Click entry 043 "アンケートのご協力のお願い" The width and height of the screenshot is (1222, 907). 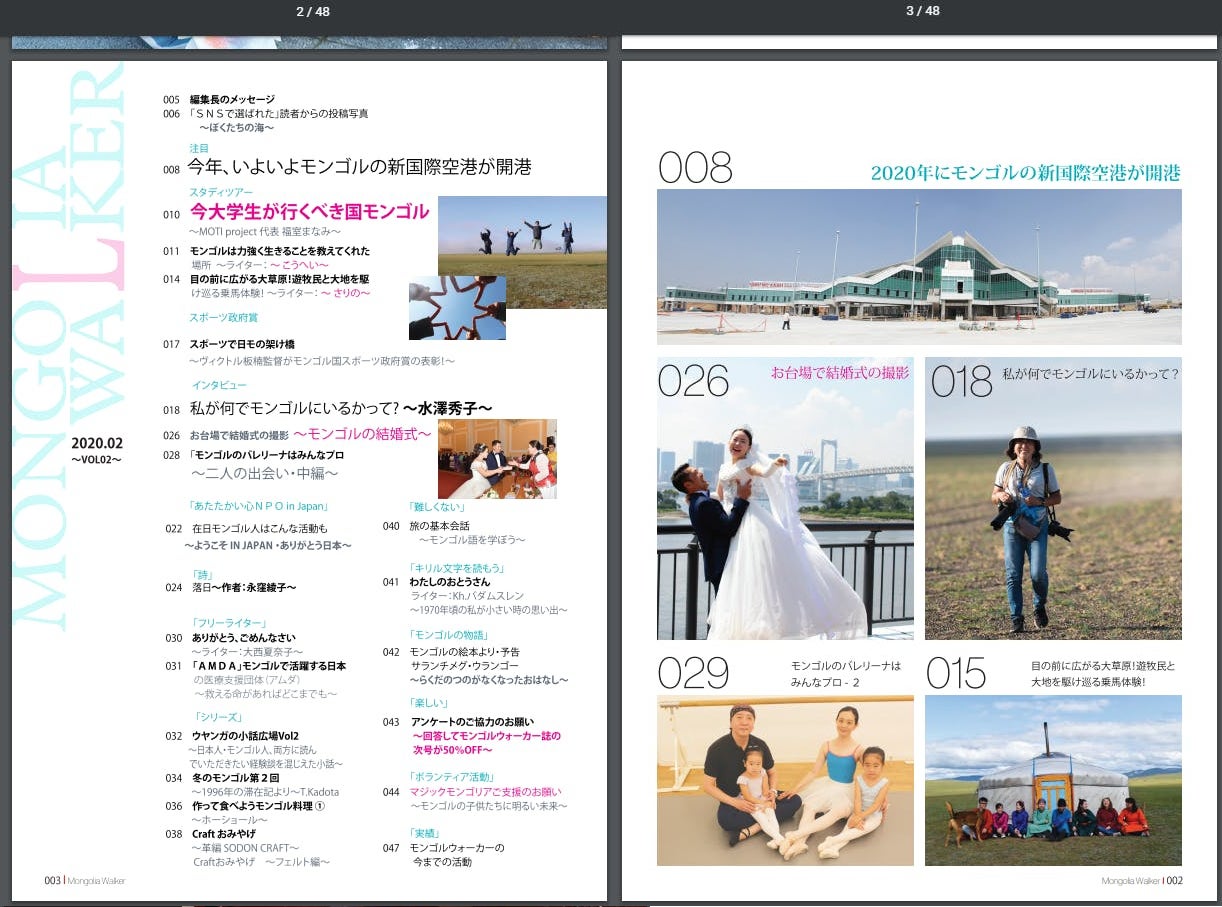coord(472,722)
